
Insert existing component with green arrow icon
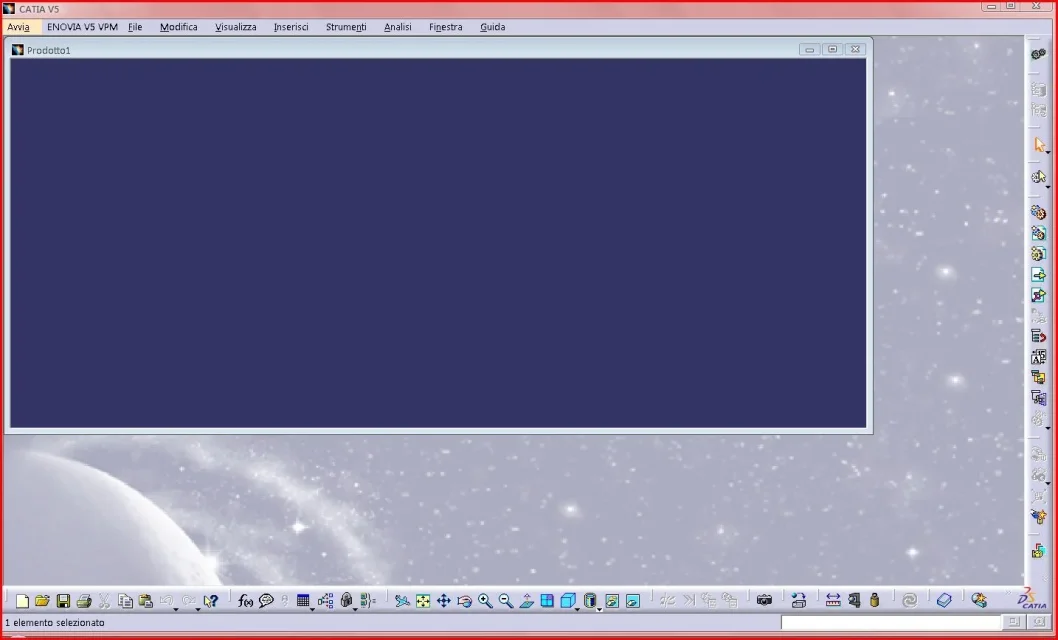1038,274
